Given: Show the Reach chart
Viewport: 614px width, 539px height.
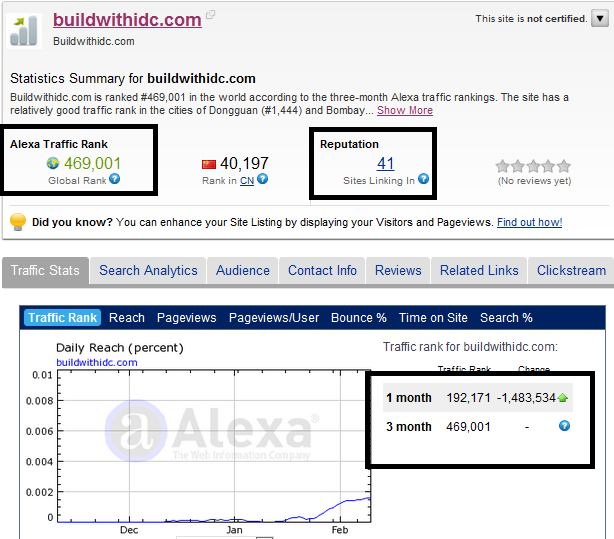Looking at the screenshot, I should (127, 318).
